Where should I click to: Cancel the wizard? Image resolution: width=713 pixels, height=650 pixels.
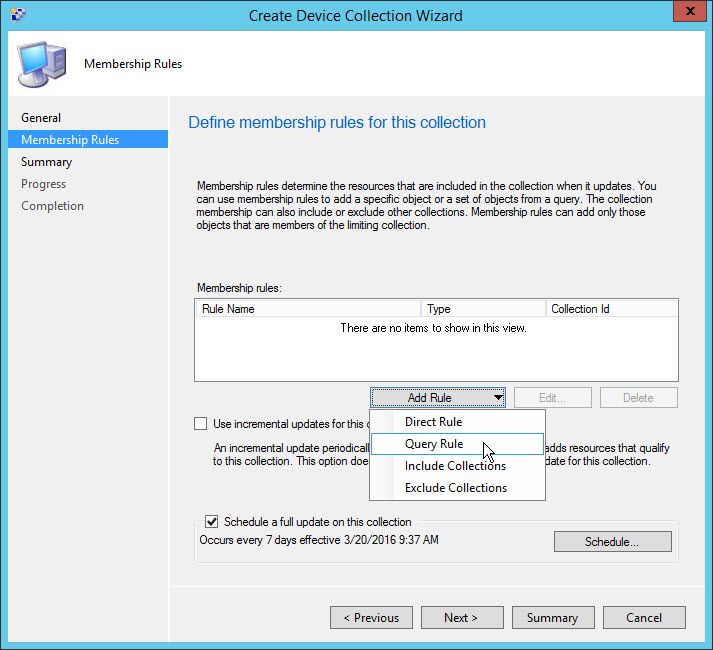click(644, 617)
